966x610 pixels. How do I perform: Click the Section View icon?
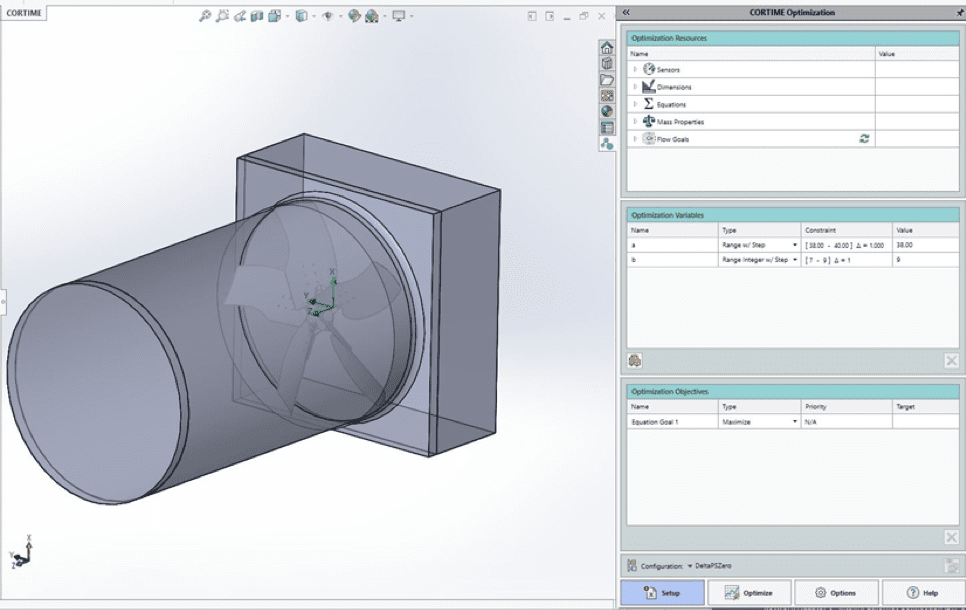pyautogui.click(x=257, y=16)
